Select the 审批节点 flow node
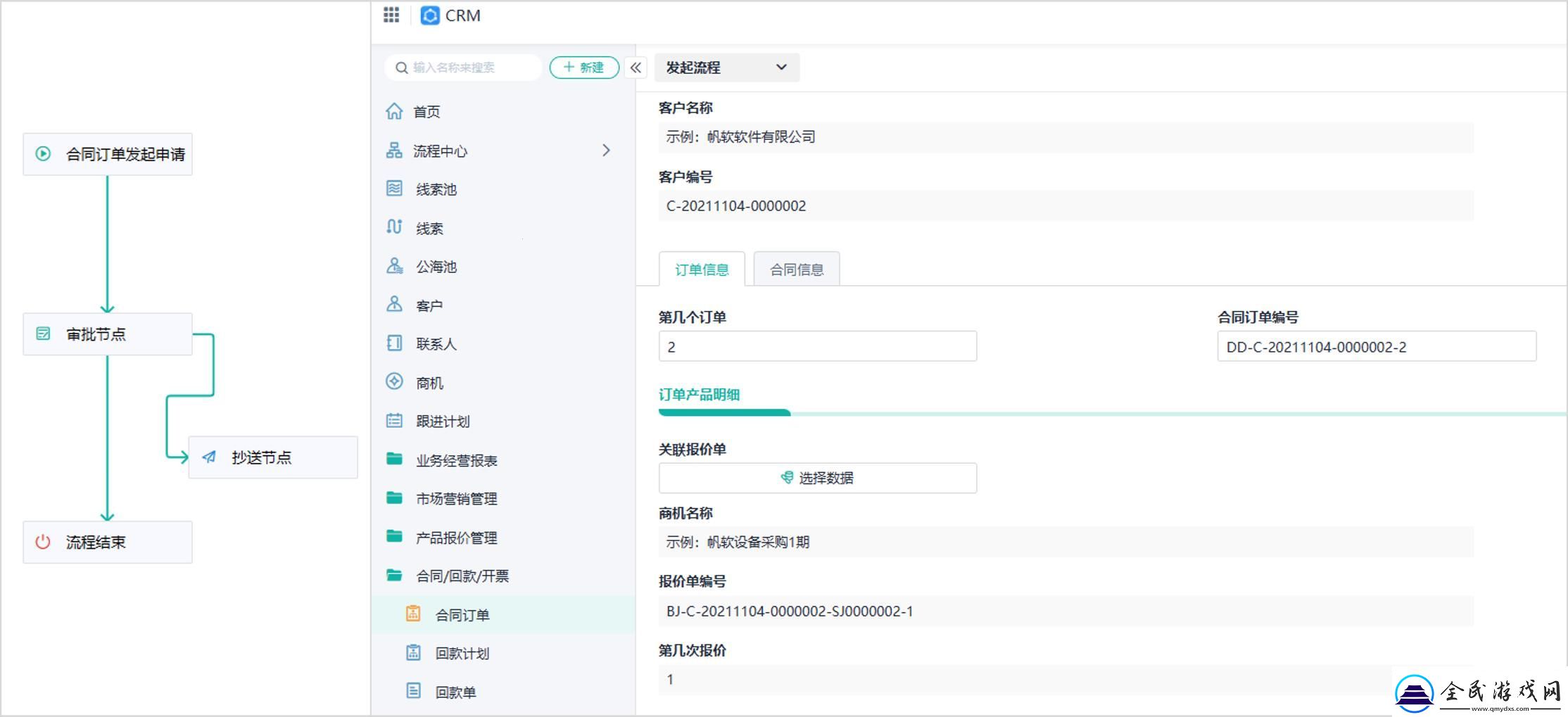 108,334
